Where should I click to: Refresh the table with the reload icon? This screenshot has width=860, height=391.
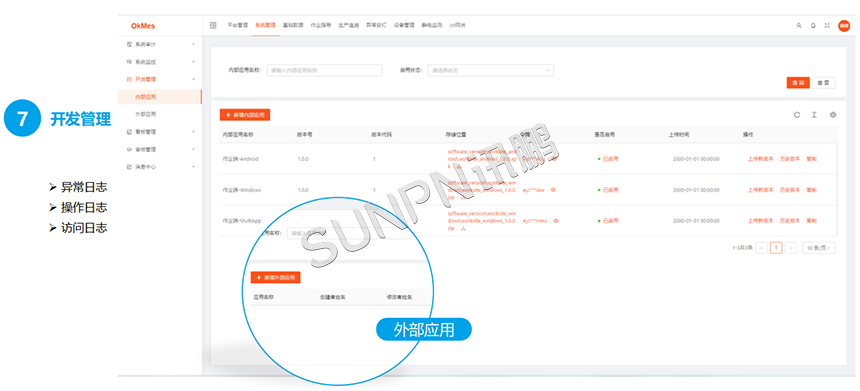tap(797, 115)
